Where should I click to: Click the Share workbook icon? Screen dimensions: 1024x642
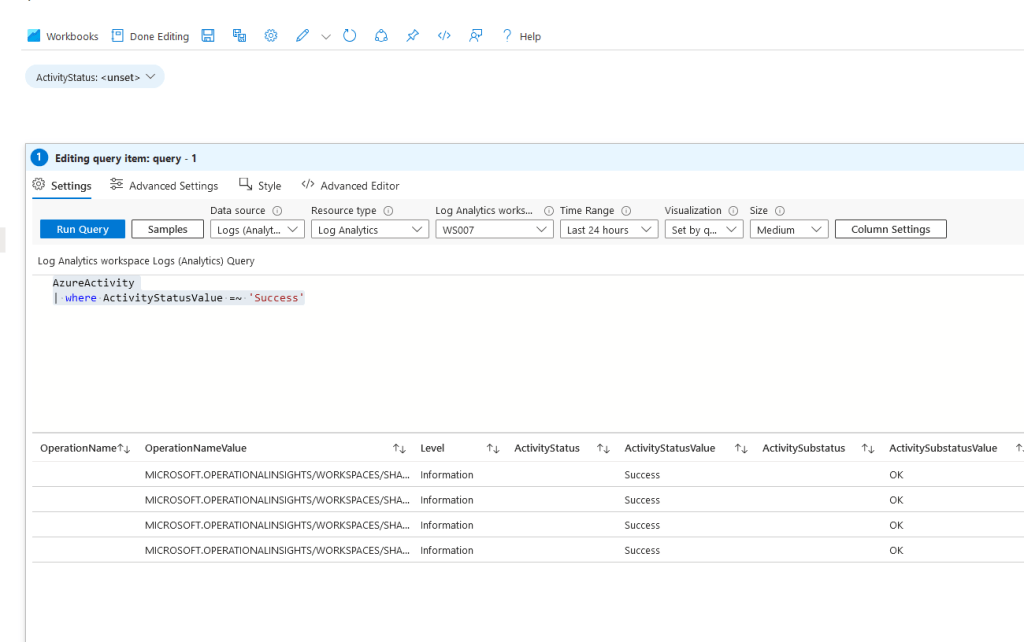click(381, 36)
